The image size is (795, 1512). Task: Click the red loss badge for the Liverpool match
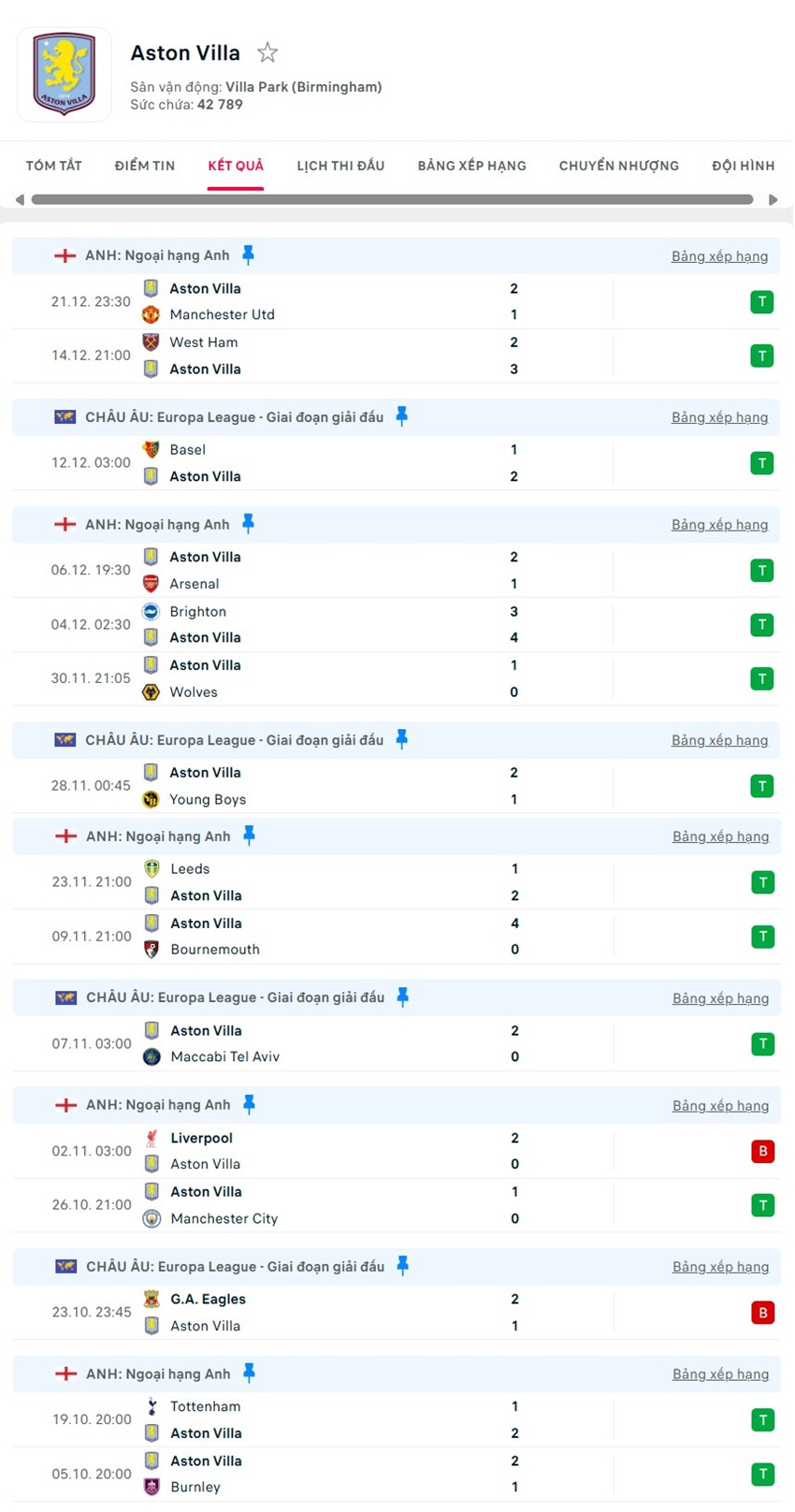pos(762,1151)
